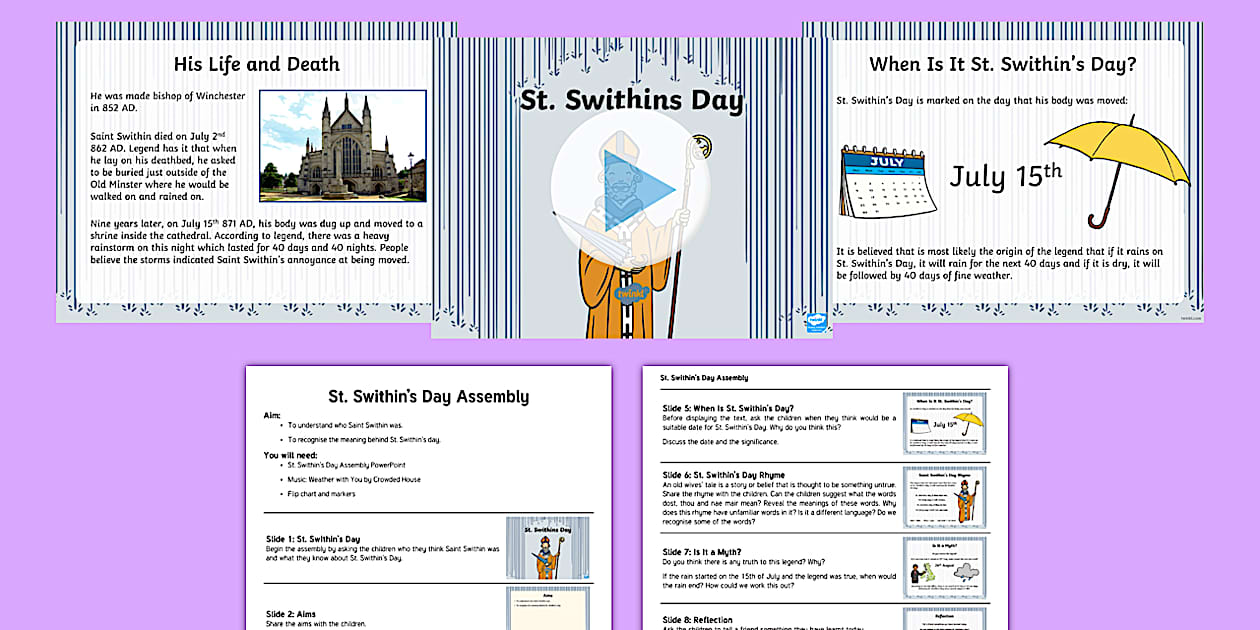This screenshot has width=1260, height=630.
Task: Open the Slide 2 Aims thumbnail
Action: point(547,608)
